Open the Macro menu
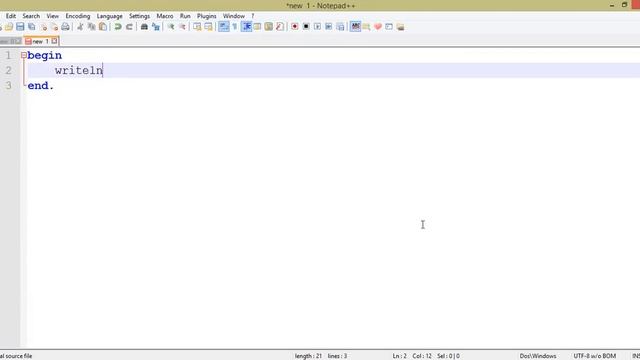The image size is (640, 360). [x=164, y=16]
